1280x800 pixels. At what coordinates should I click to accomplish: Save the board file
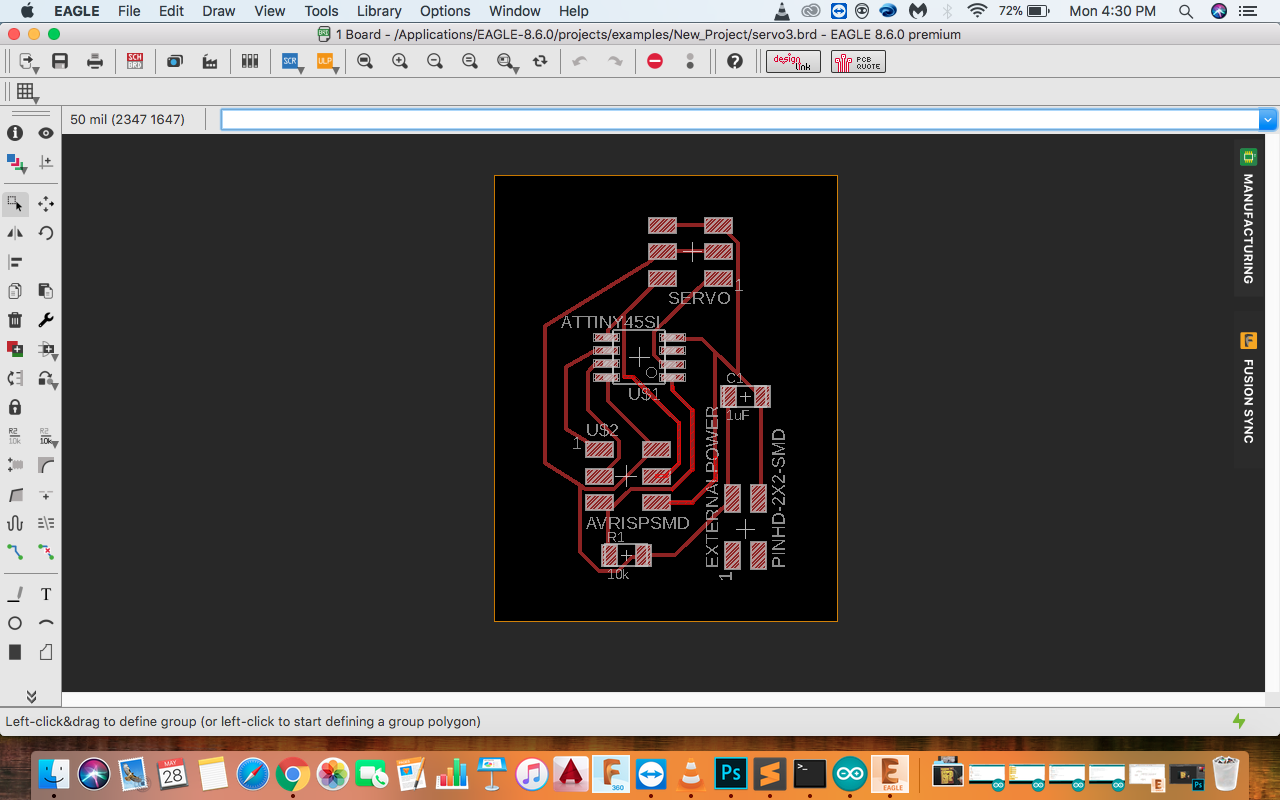pos(60,61)
